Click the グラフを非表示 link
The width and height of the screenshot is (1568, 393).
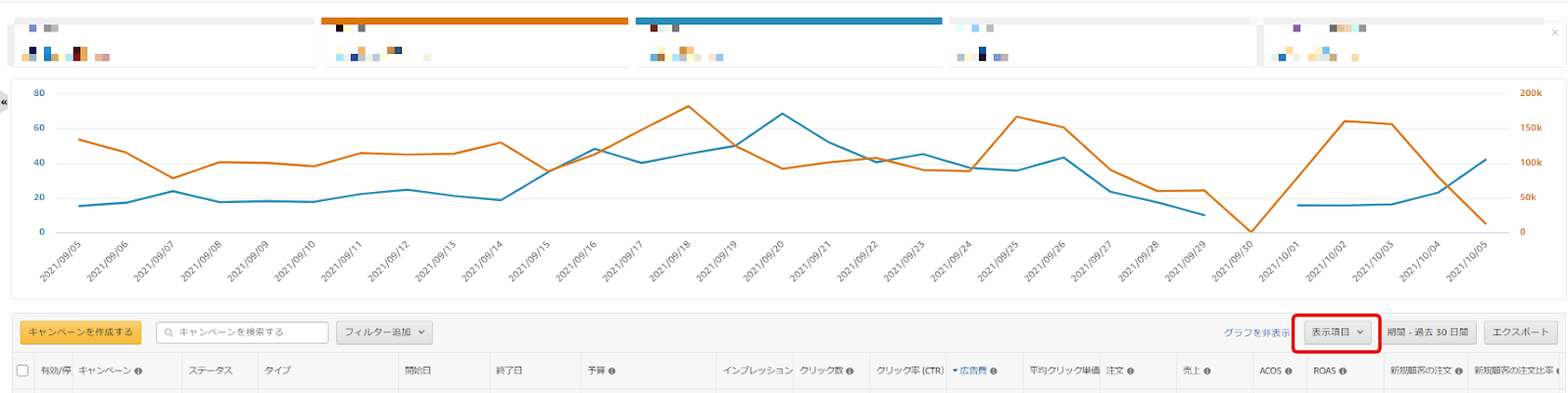point(1256,333)
